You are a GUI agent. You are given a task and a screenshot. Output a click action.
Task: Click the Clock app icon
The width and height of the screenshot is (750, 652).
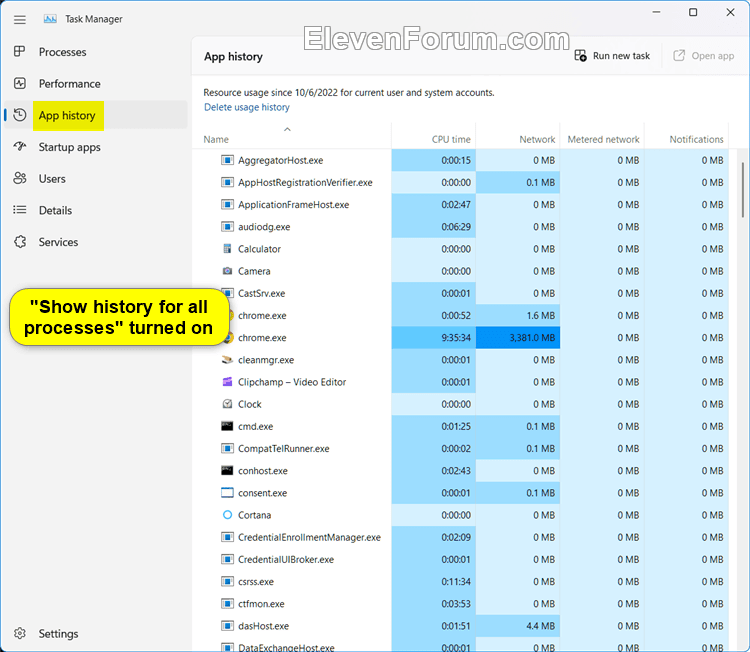point(227,404)
